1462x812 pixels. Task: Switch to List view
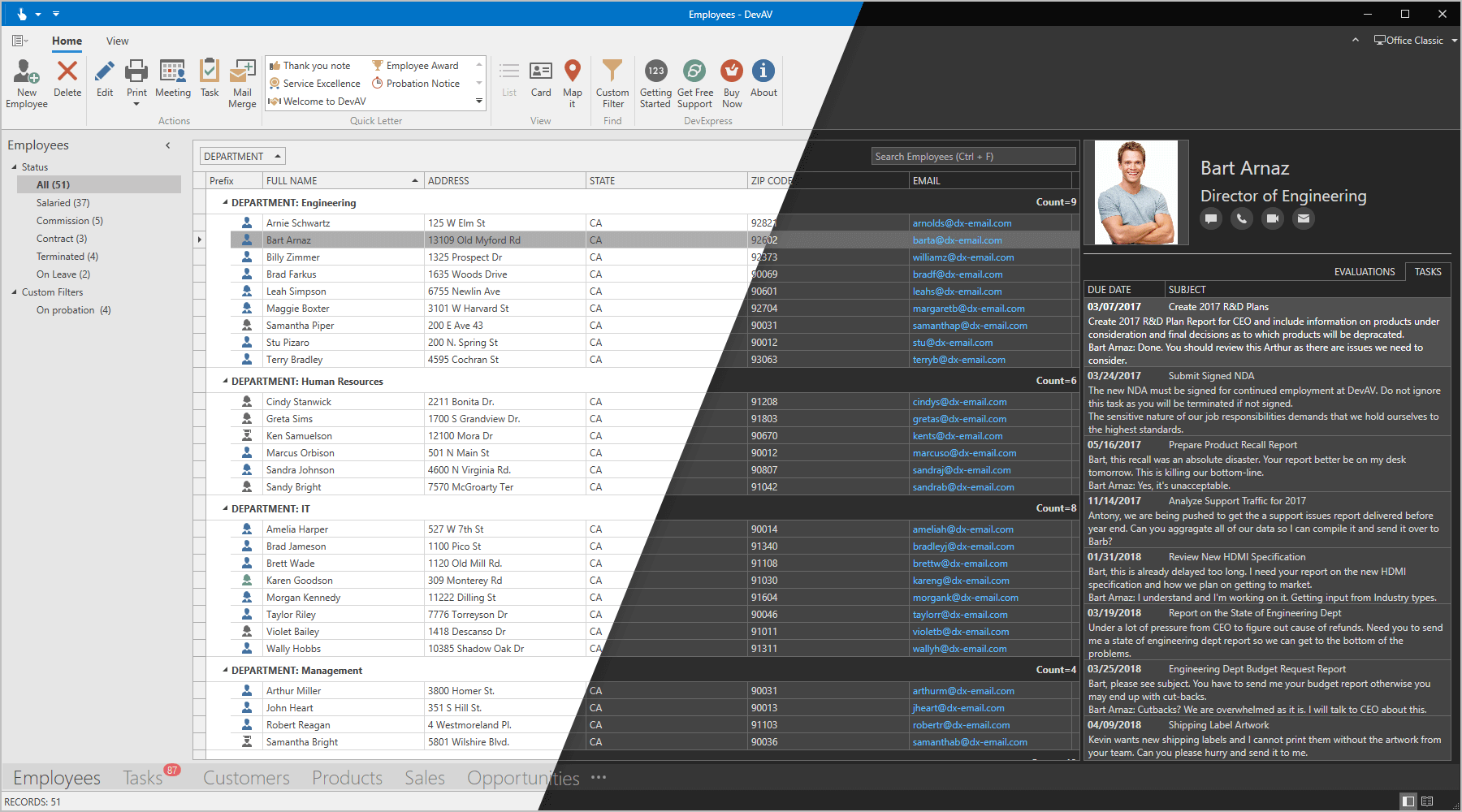(x=509, y=78)
